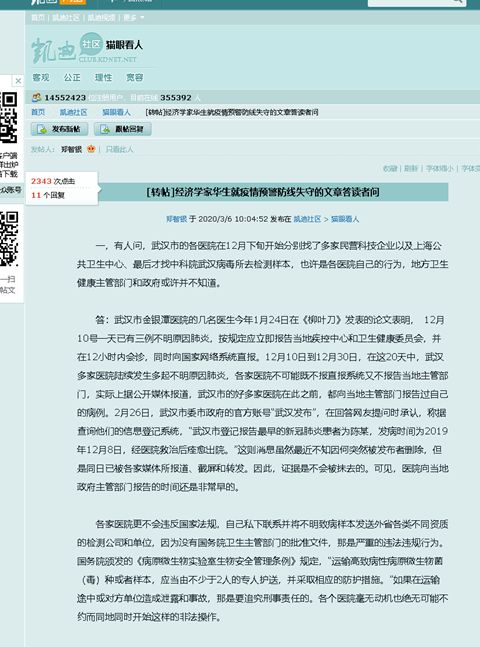
Task: Click the 猫眼看人 breadcrumb link
Action: pos(116,112)
